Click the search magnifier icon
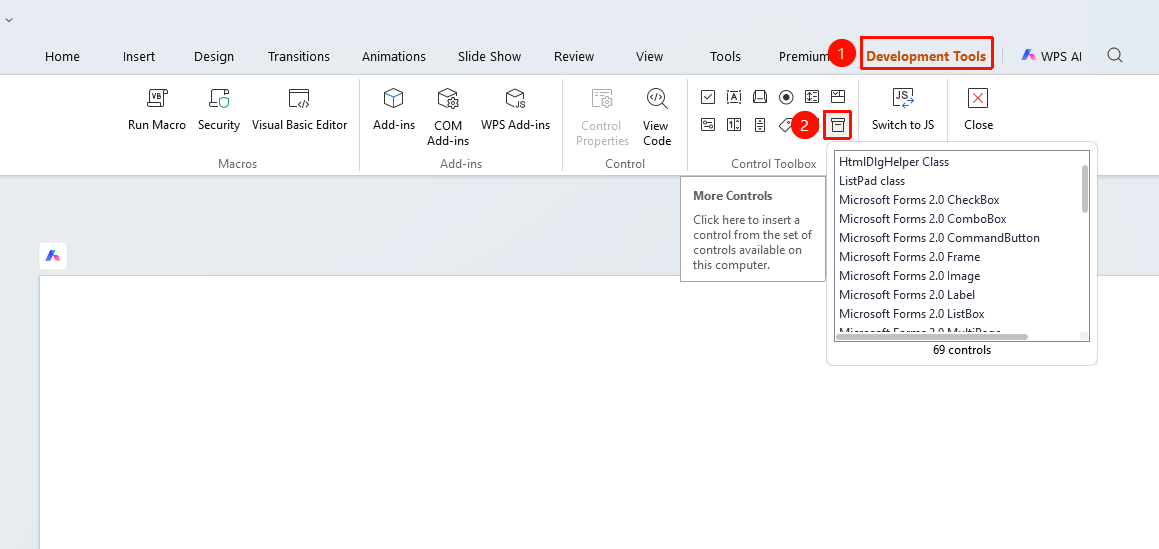 (1115, 55)
